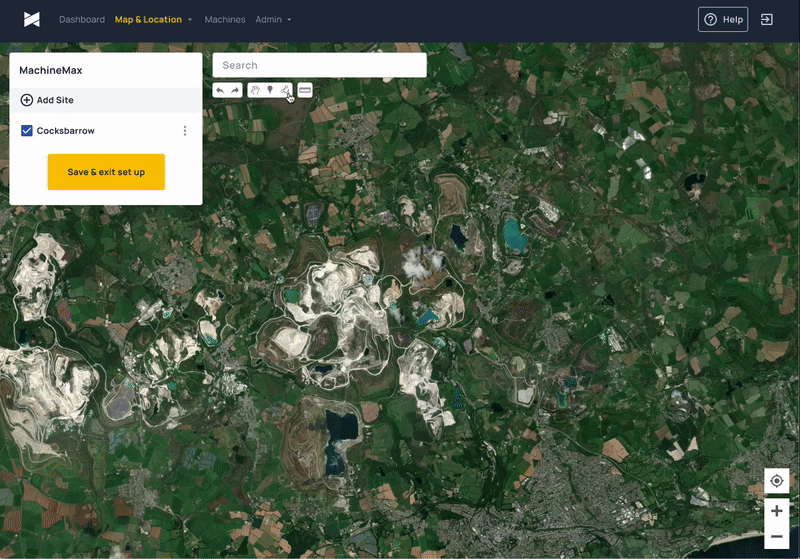
Task: Center map on my current location
Action: 777,481
